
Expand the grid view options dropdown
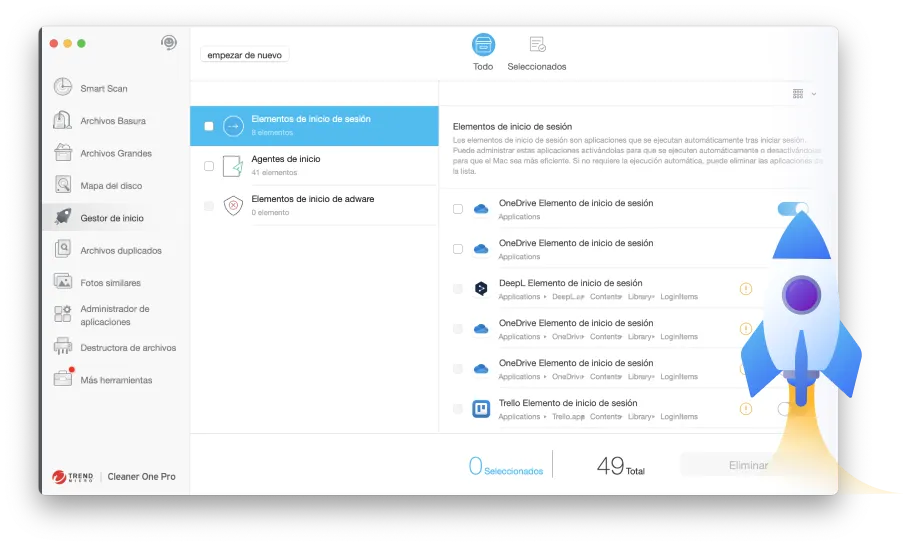pos(804,94)
